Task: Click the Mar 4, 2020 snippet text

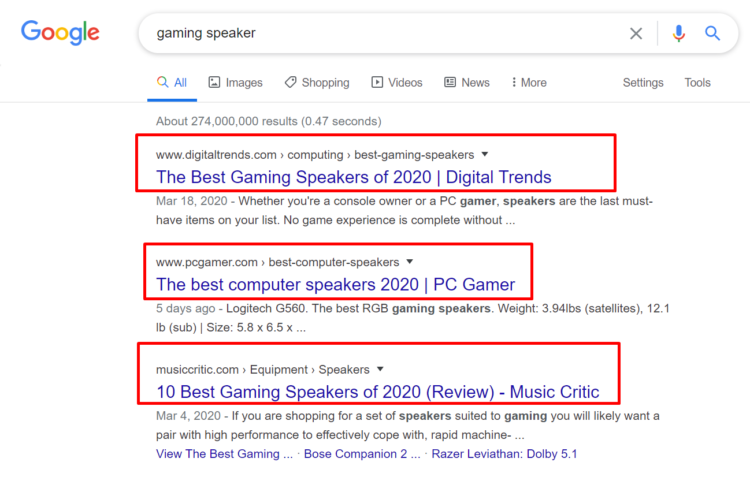Action: coord(408,425)
